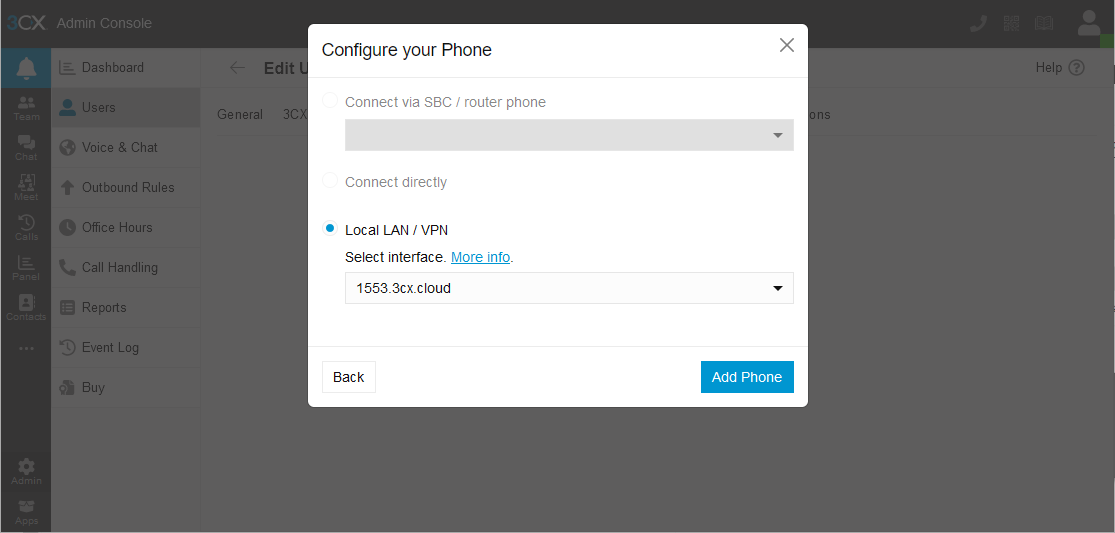The image size is (1115, 533).
Task: Open the Calls history icon
Action: click(26, 227)
